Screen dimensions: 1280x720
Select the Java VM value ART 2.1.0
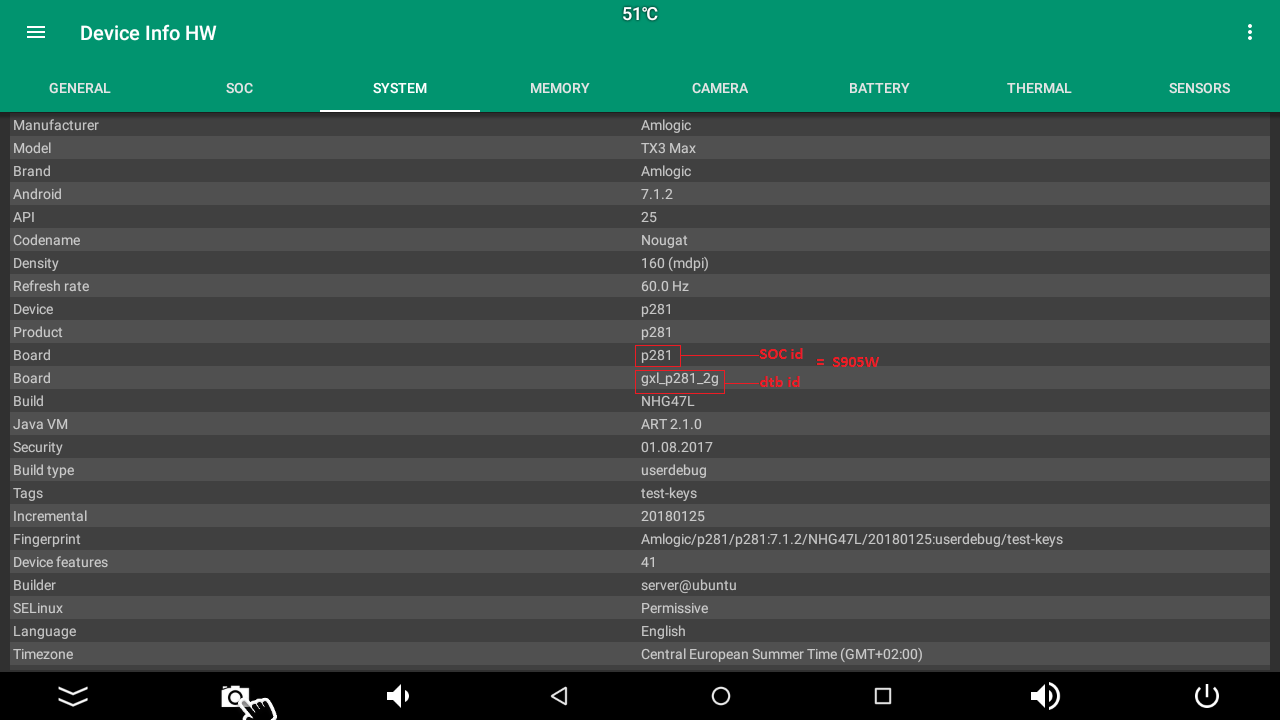tap(671, 424)
